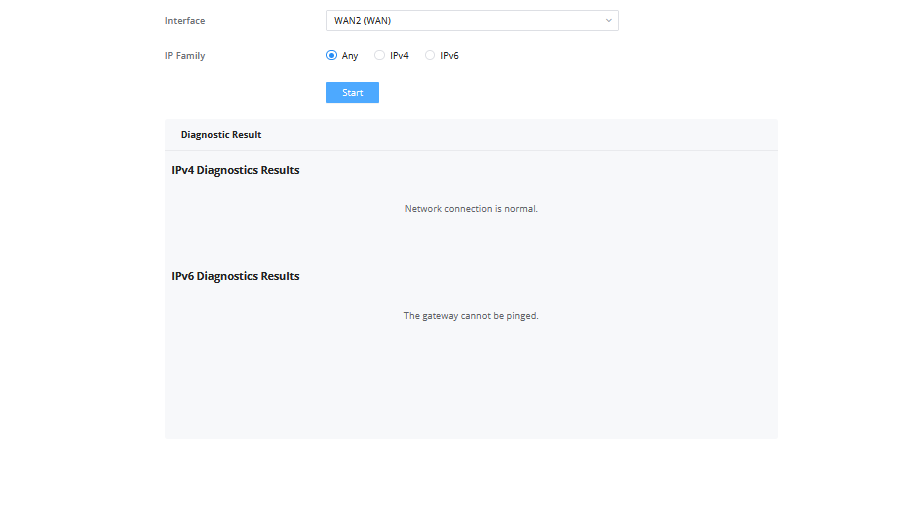This screenshot has width=920, height=529.
Task: Select the IPv6 radio button
Action: coord(430,55)
